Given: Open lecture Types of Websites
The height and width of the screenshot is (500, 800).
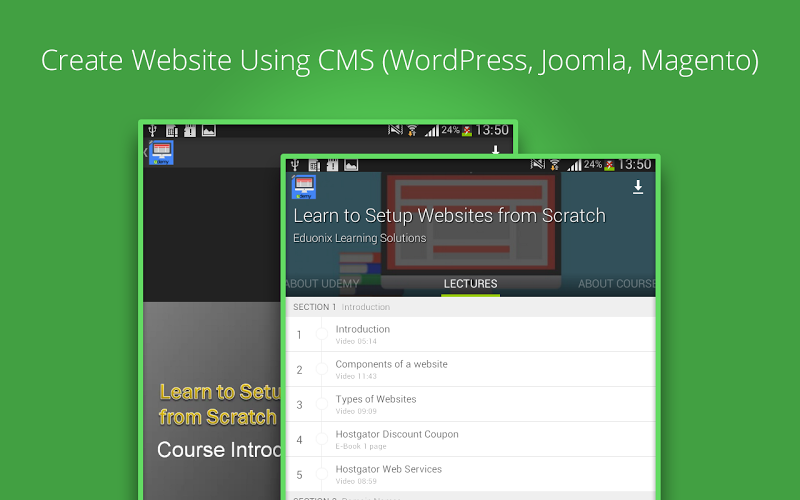Looking at the screenshot, I should tap(470, 404).
